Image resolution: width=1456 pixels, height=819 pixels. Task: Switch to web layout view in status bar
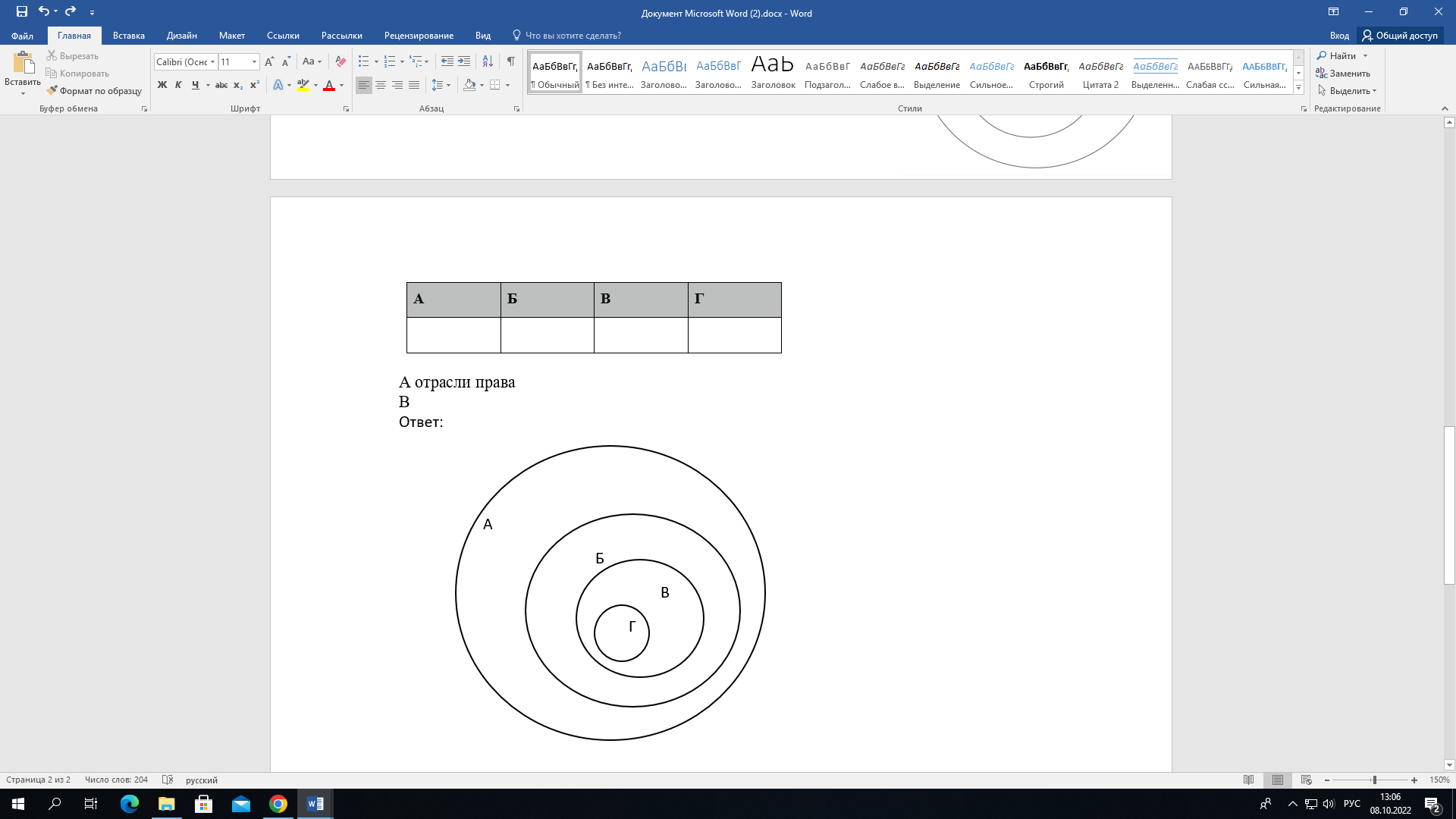[x=1306, y=780]
